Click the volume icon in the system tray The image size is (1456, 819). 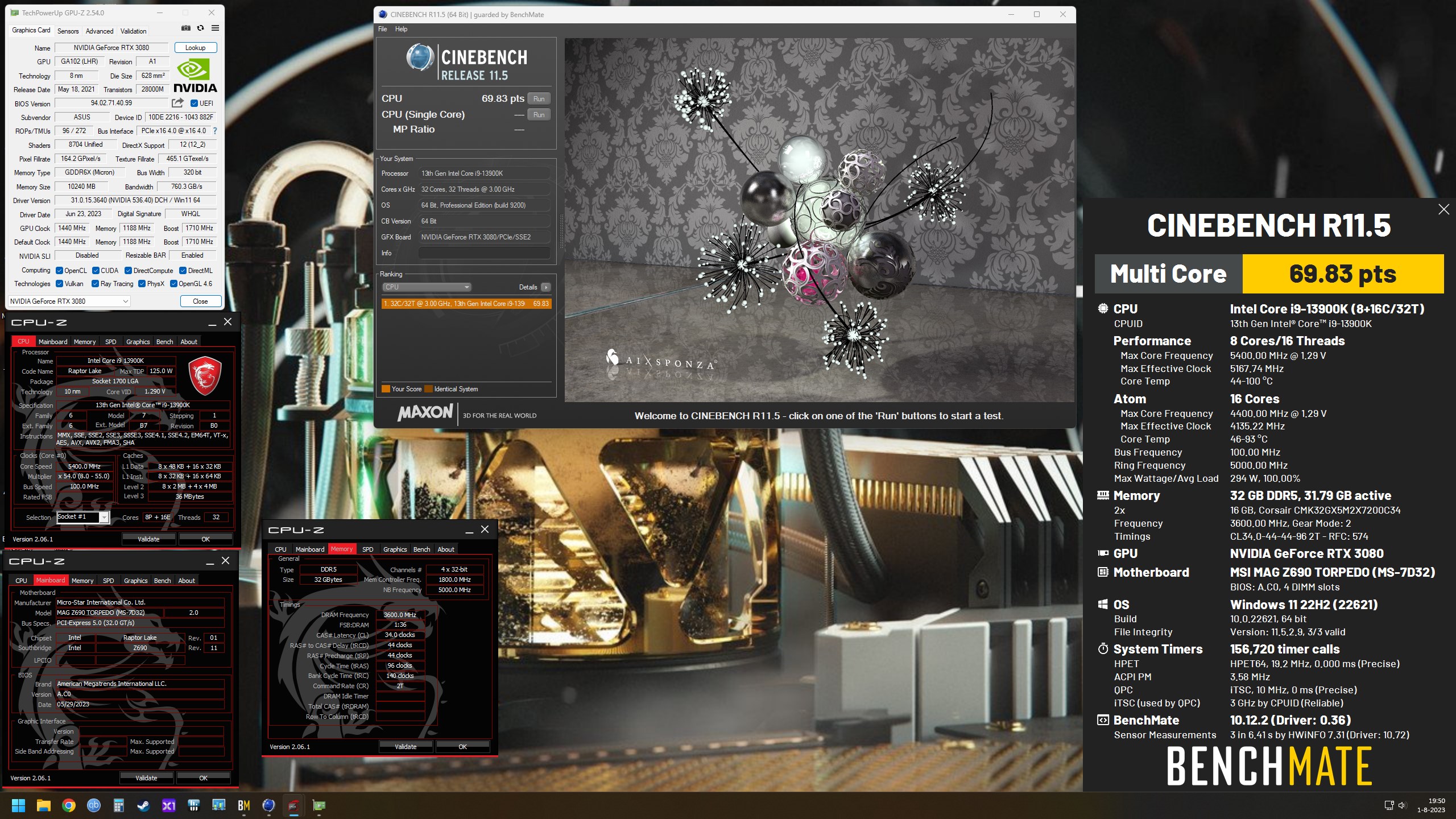tap(1402, 805)
